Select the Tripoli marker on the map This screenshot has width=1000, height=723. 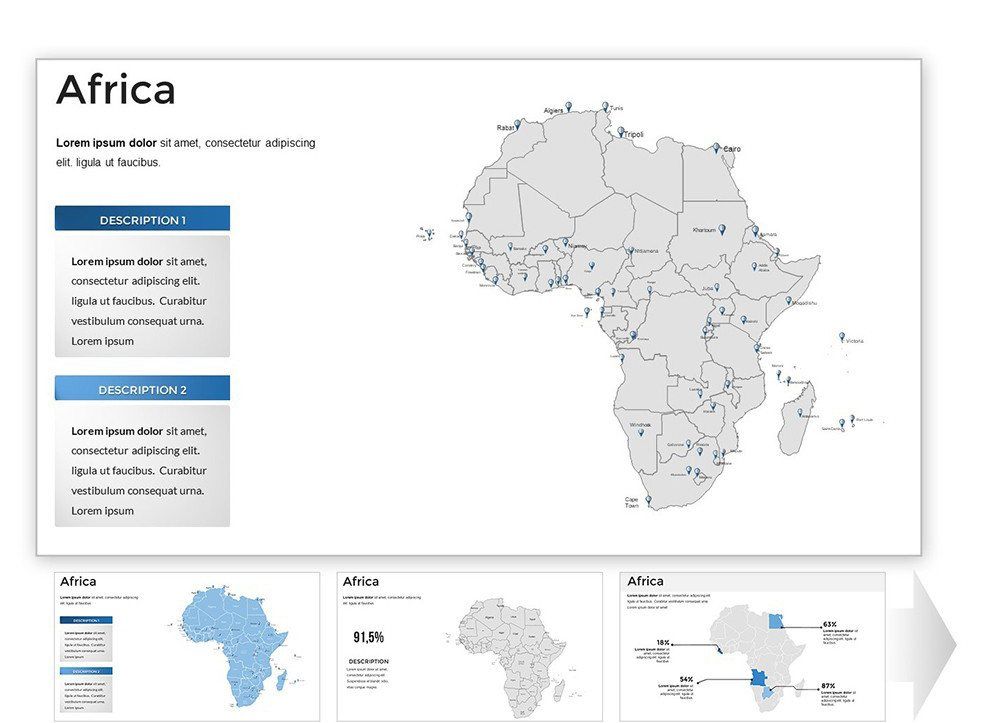620,132
